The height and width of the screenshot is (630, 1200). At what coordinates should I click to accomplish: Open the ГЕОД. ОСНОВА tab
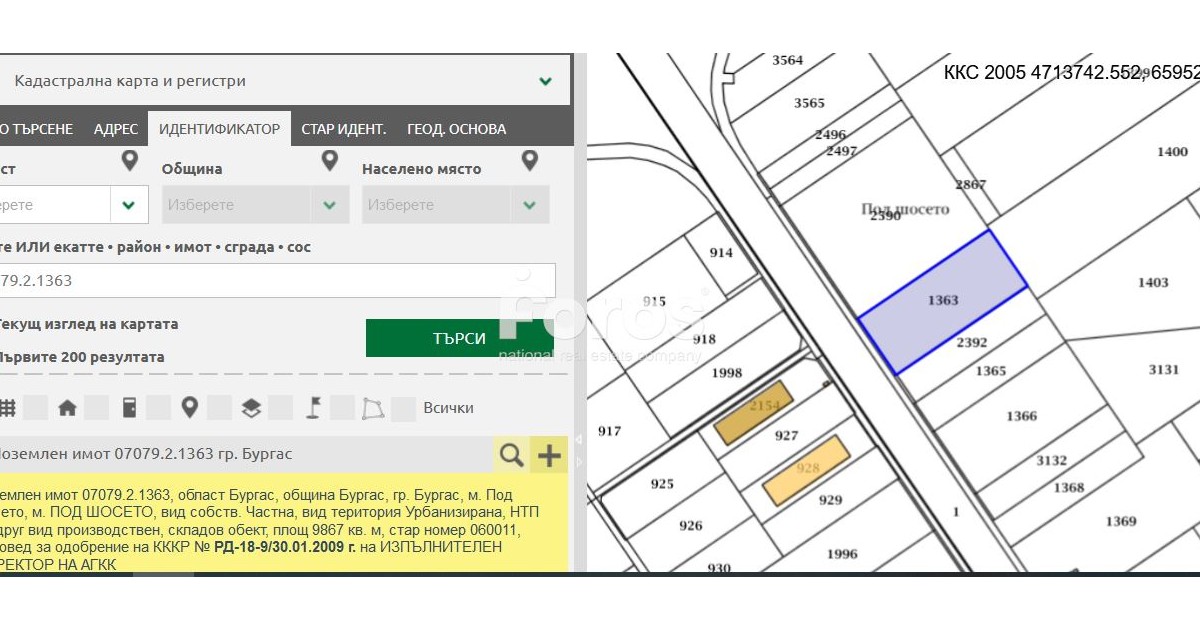[x=457, y=129]
